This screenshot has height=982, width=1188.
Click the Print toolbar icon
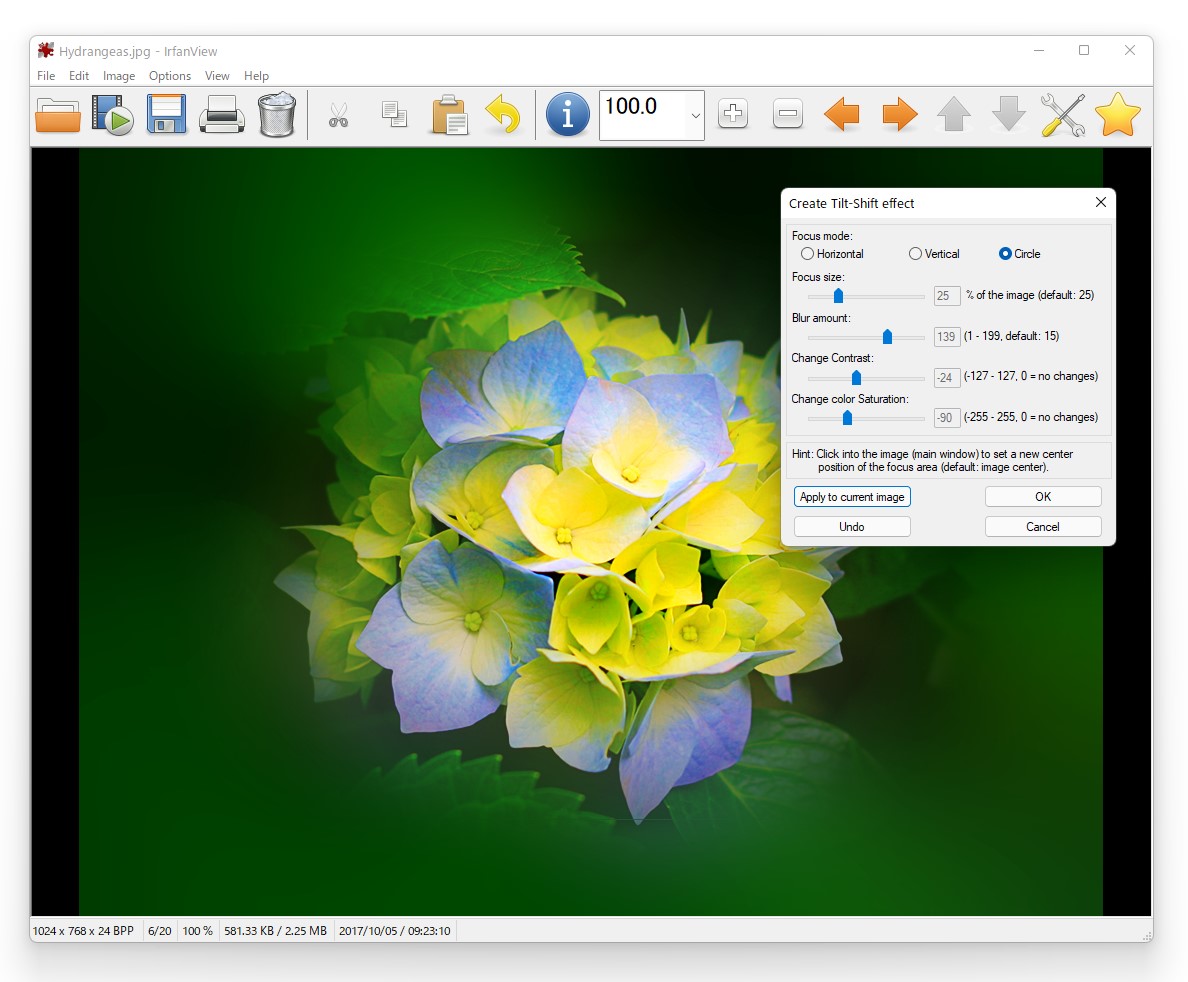[x=221, y=115]
